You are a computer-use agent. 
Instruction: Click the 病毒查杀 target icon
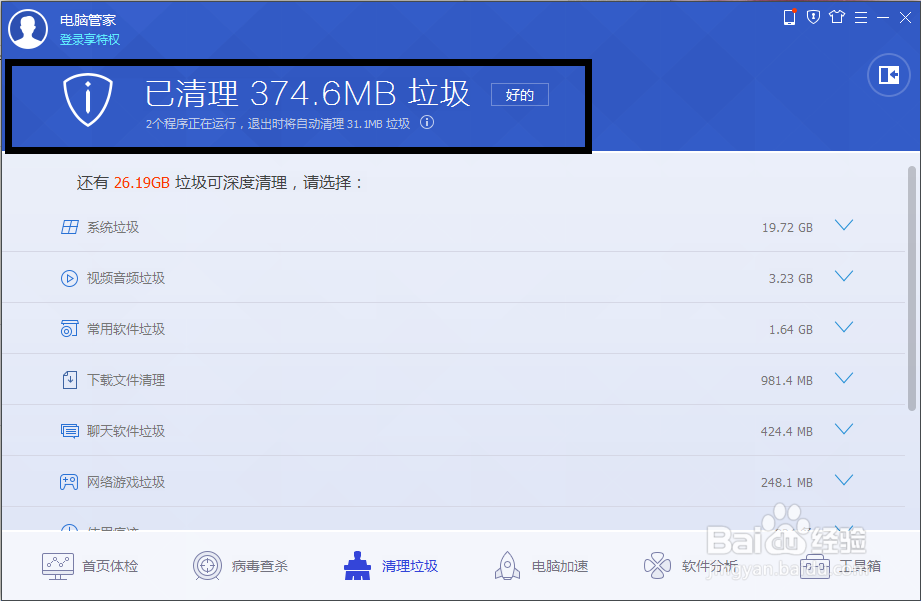tap(207, 566)
